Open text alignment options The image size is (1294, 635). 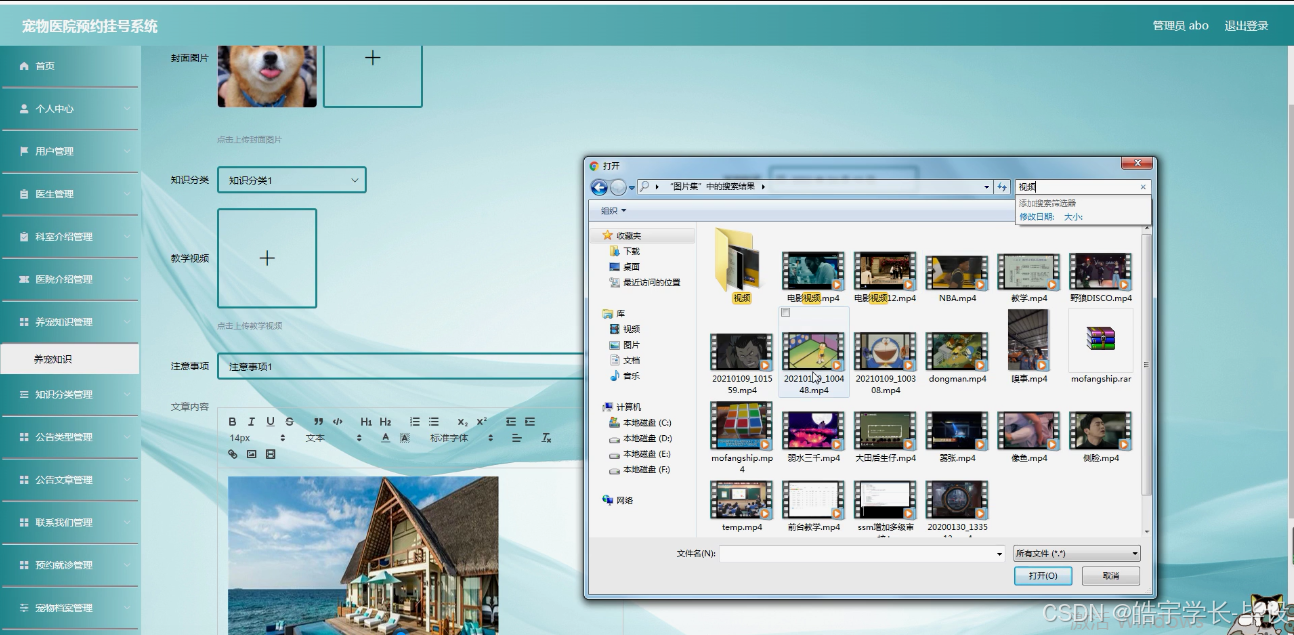pyautogui.click(x=517, y=438)
